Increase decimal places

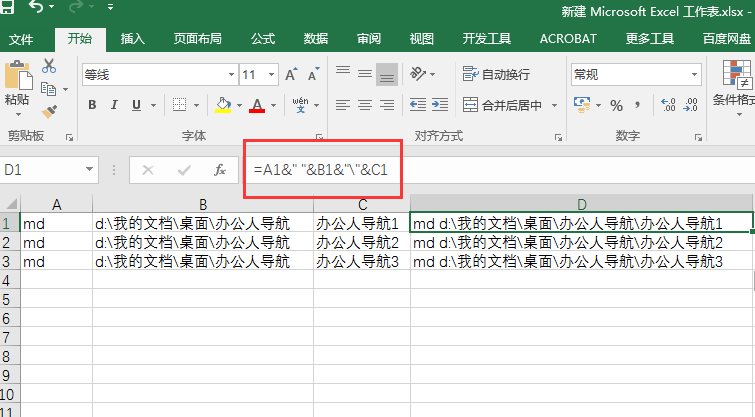click(668, 105)
